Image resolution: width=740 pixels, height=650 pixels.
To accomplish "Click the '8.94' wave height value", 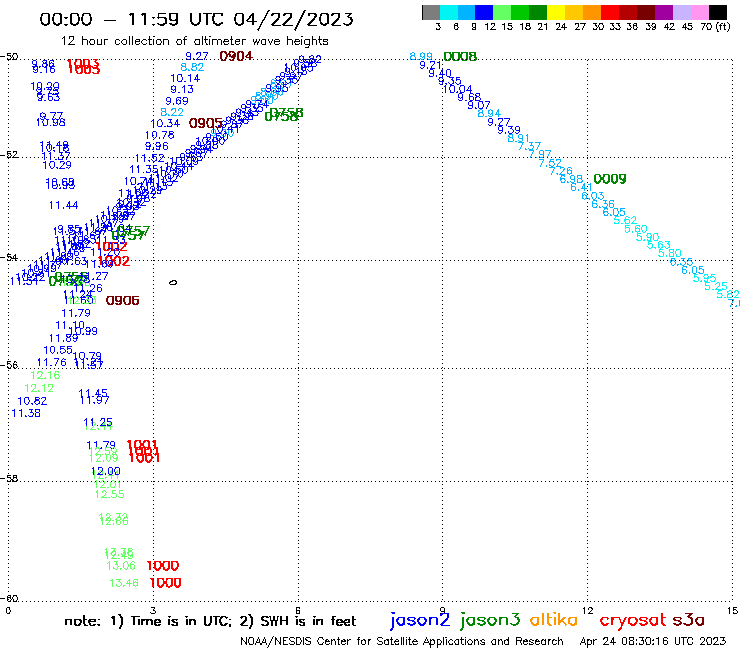I will coord(489,113).
